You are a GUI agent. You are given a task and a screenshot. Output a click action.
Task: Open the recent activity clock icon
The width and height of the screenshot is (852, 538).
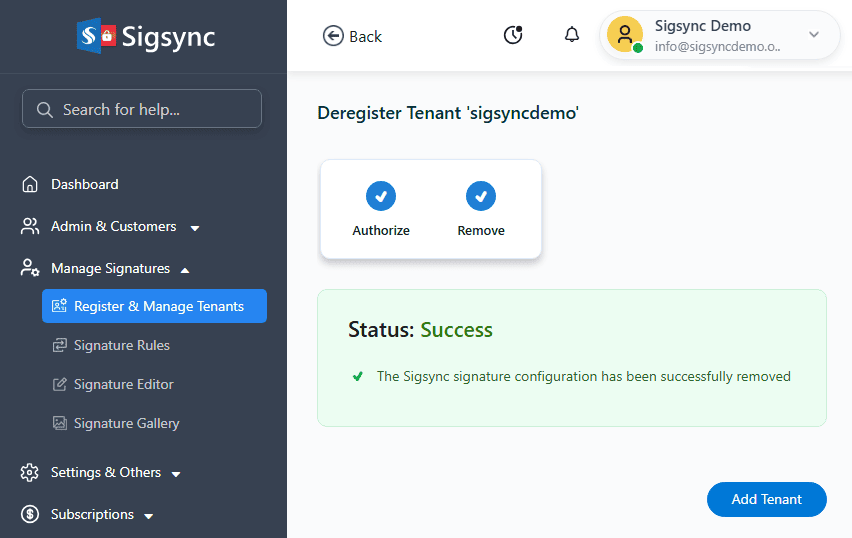coord(513,35)
